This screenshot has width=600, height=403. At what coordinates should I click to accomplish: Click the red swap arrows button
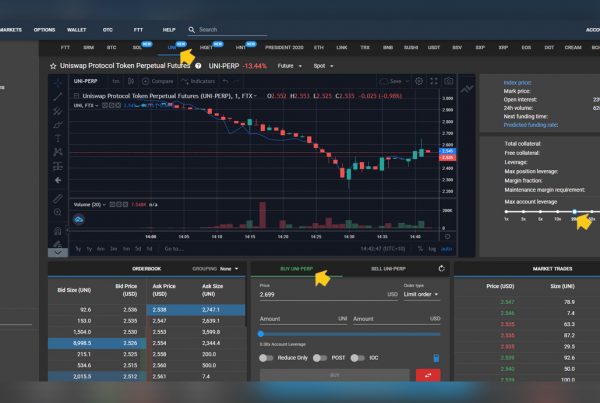coord(426,375)
